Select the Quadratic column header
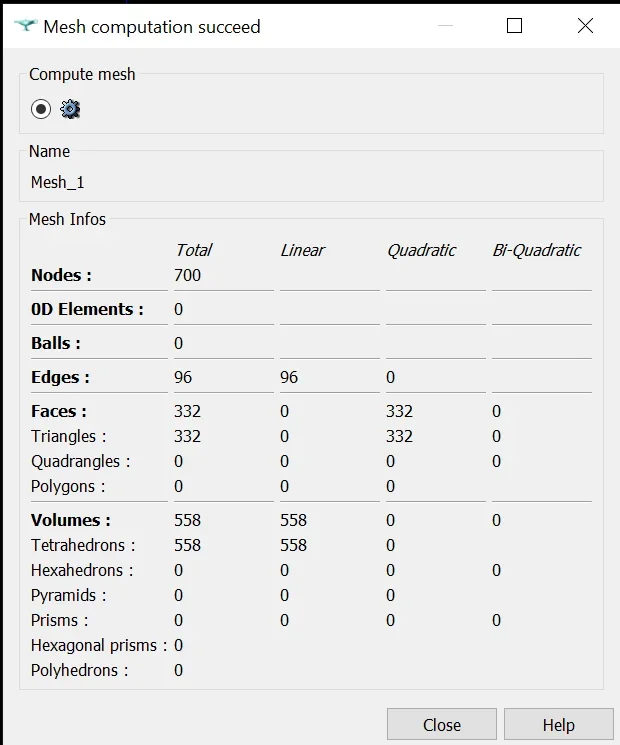This screenshot has height=745, width=620. click(x=421, y=250)
